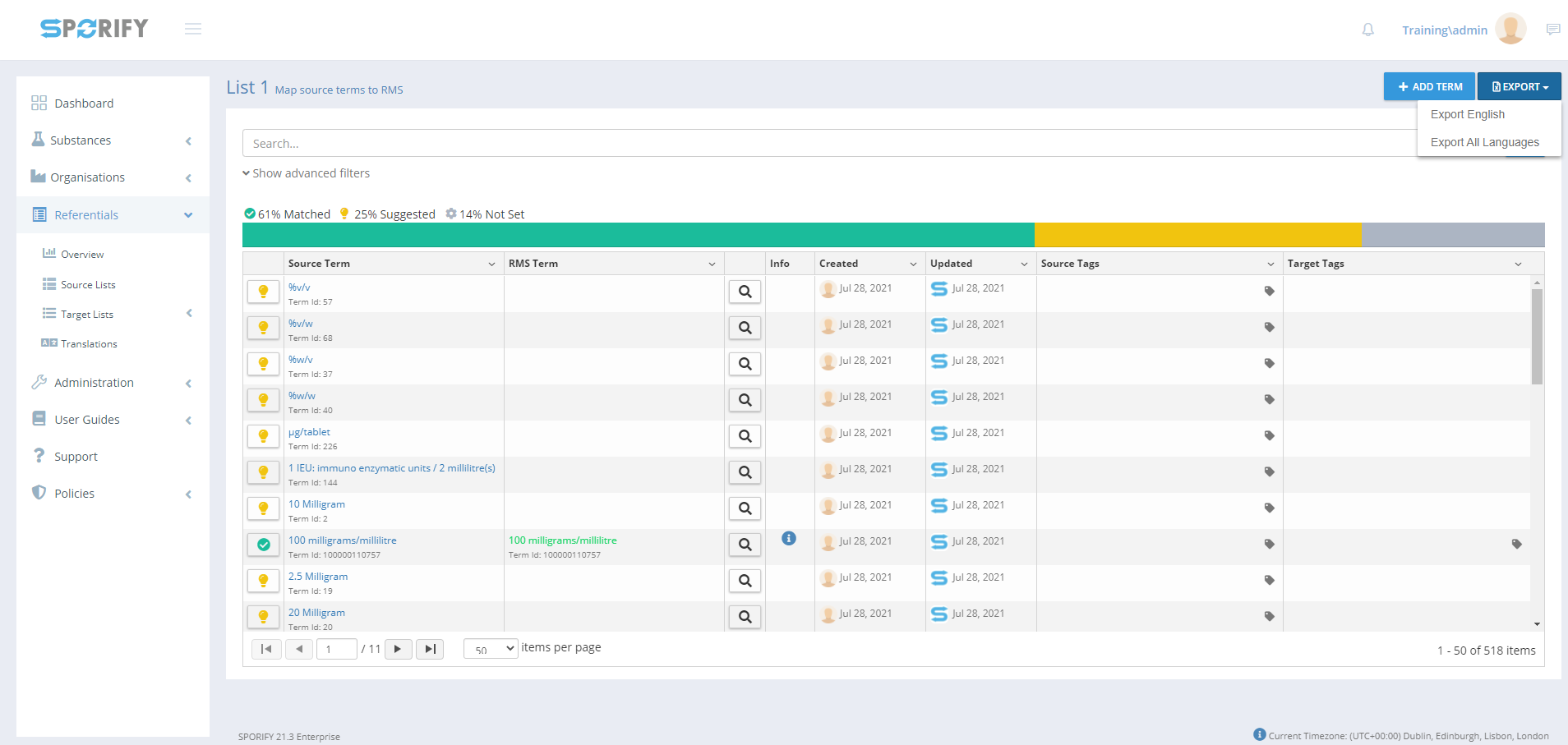Click the Add Term button
The image size is (1568, 745).
pyautogui.click(x=1429, y=86)
